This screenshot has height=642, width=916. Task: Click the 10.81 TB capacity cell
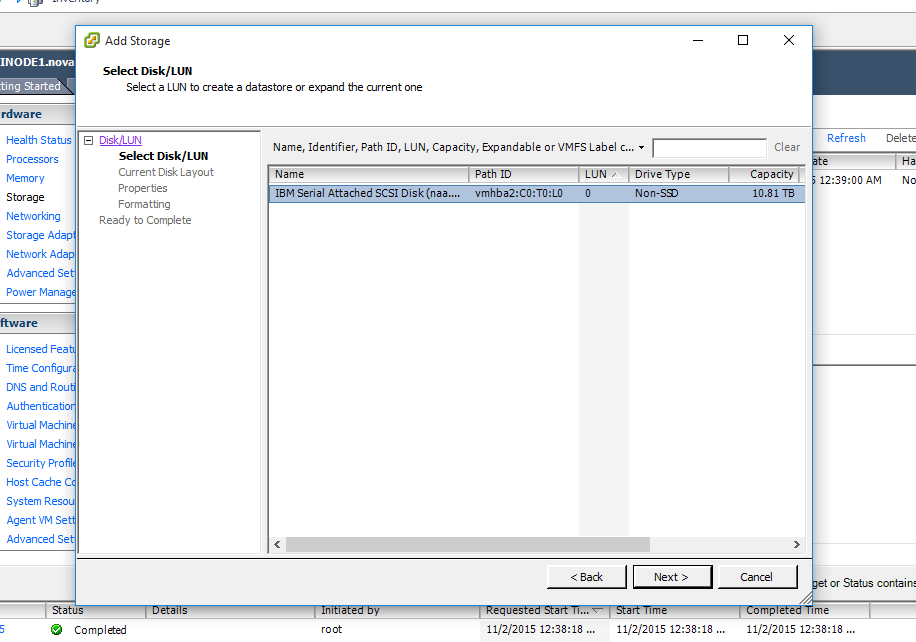tap(773, 193)
